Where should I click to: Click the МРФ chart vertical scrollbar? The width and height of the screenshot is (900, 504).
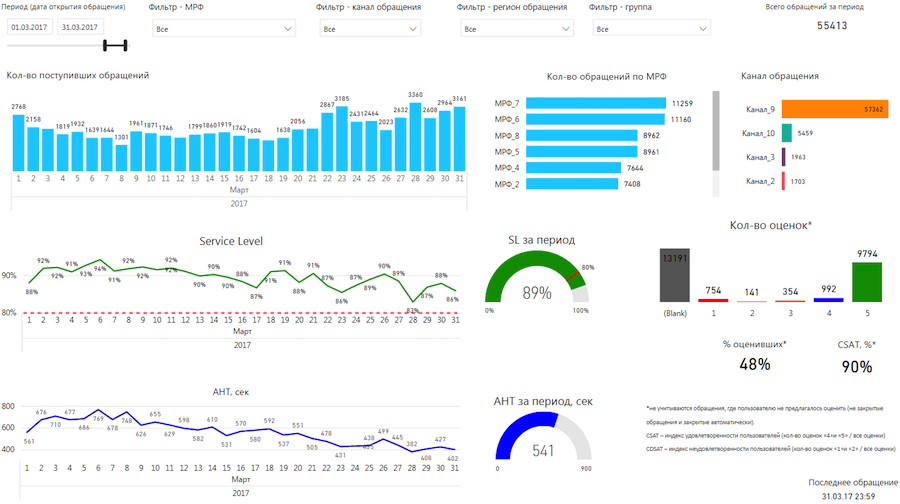click(x=716, y=130)
